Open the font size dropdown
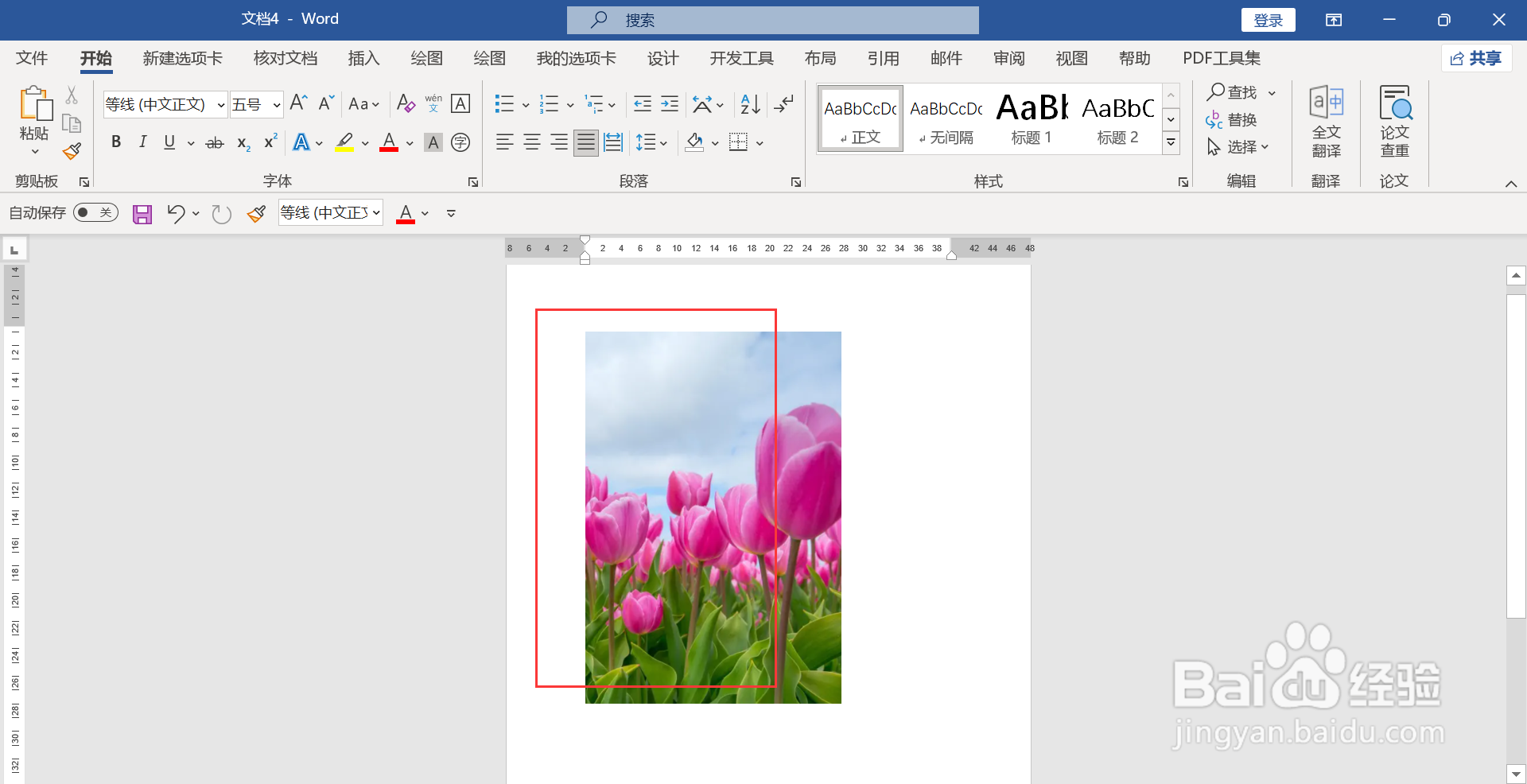 point(276,104)
